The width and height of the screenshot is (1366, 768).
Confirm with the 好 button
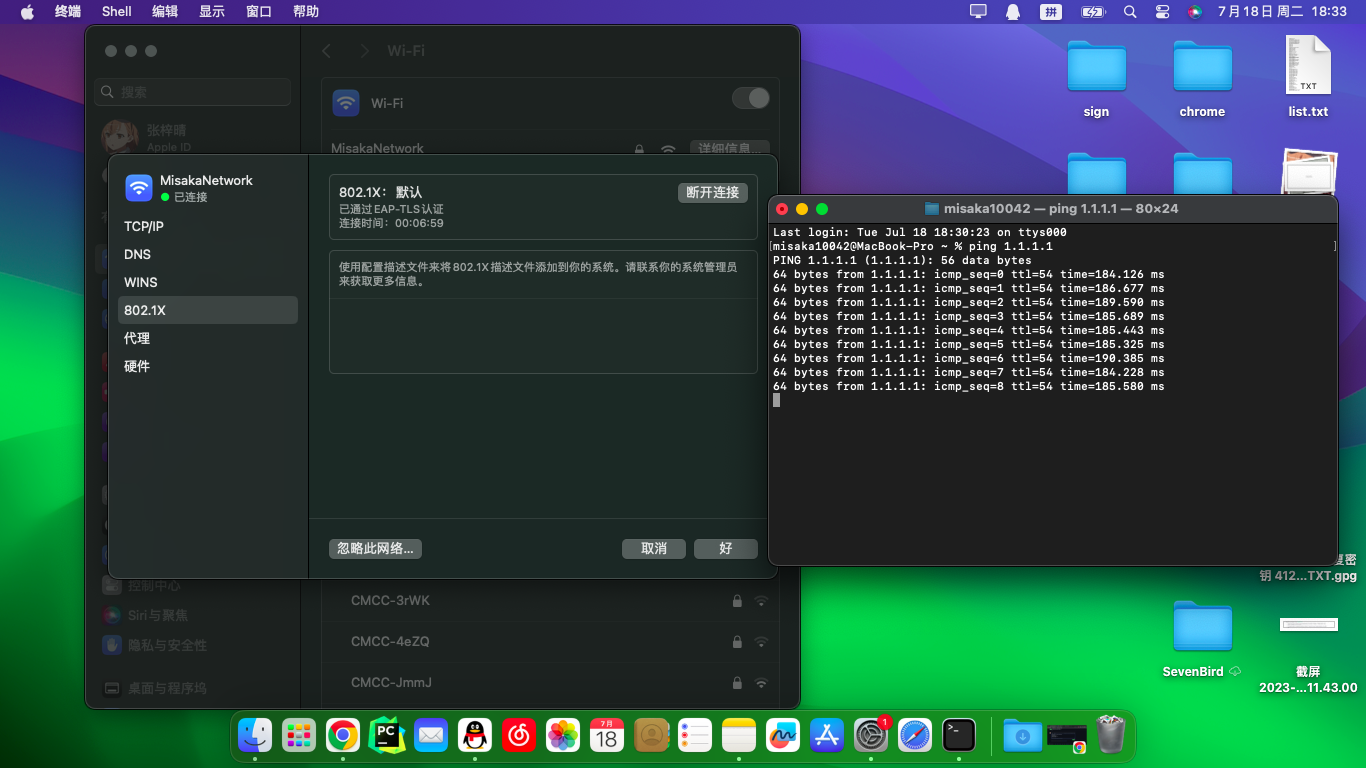pyautogui.click(x=726, y=548)
